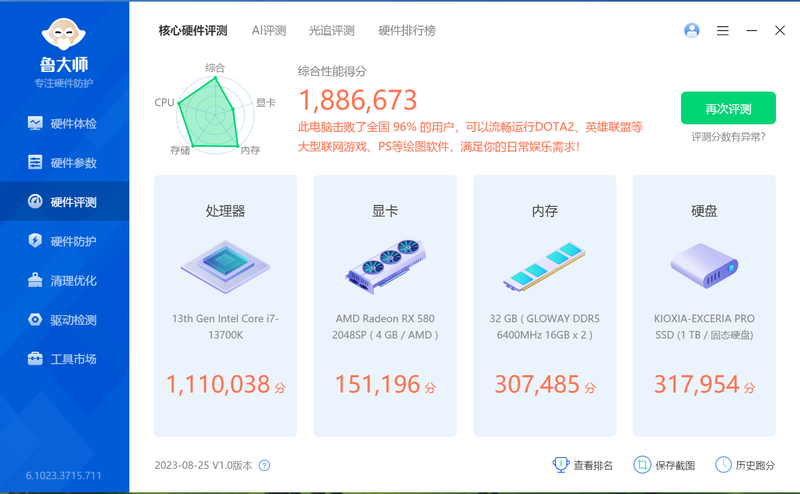Click the 2023-08-25 V1.0版本 text
The height and width of the screenshot is (494, 800).
pos(204,465)
